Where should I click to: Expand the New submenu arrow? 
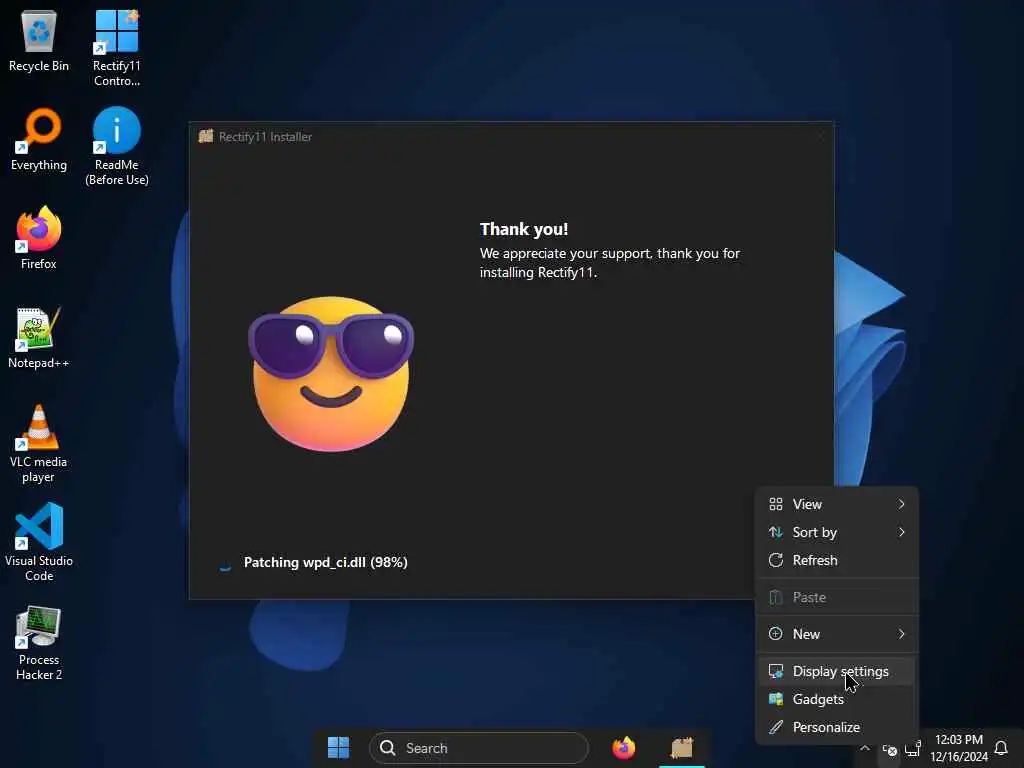click(901, 634)
